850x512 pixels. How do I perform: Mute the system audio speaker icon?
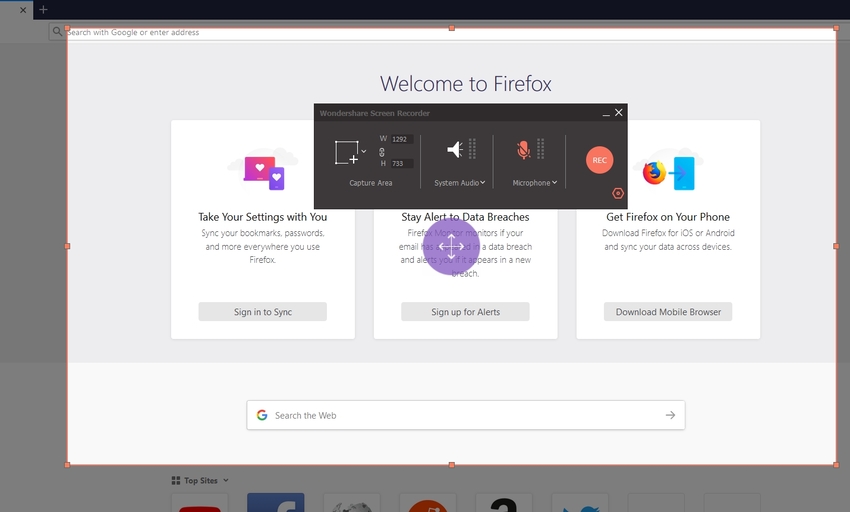(x=455, y=149)
